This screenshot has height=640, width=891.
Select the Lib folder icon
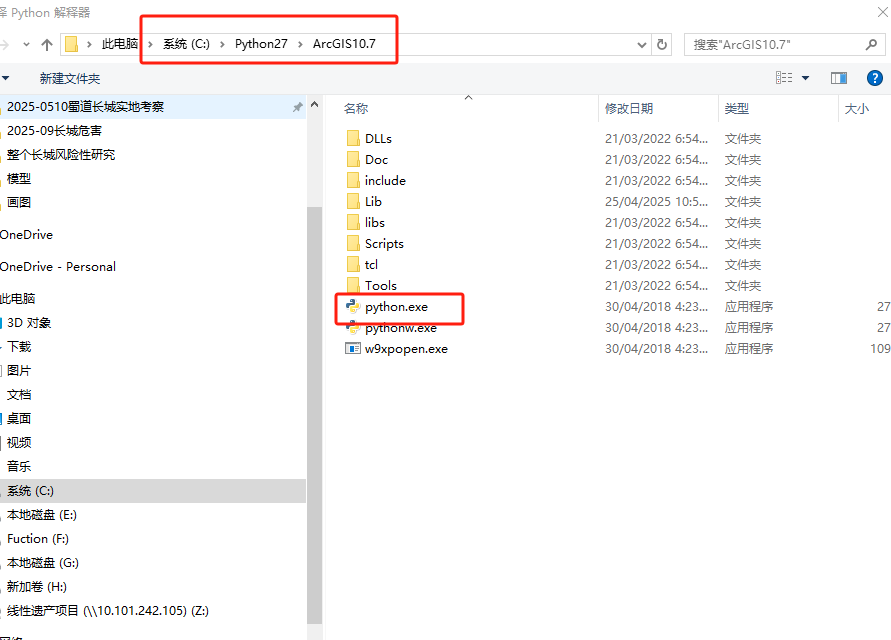[x=353, y=201]
